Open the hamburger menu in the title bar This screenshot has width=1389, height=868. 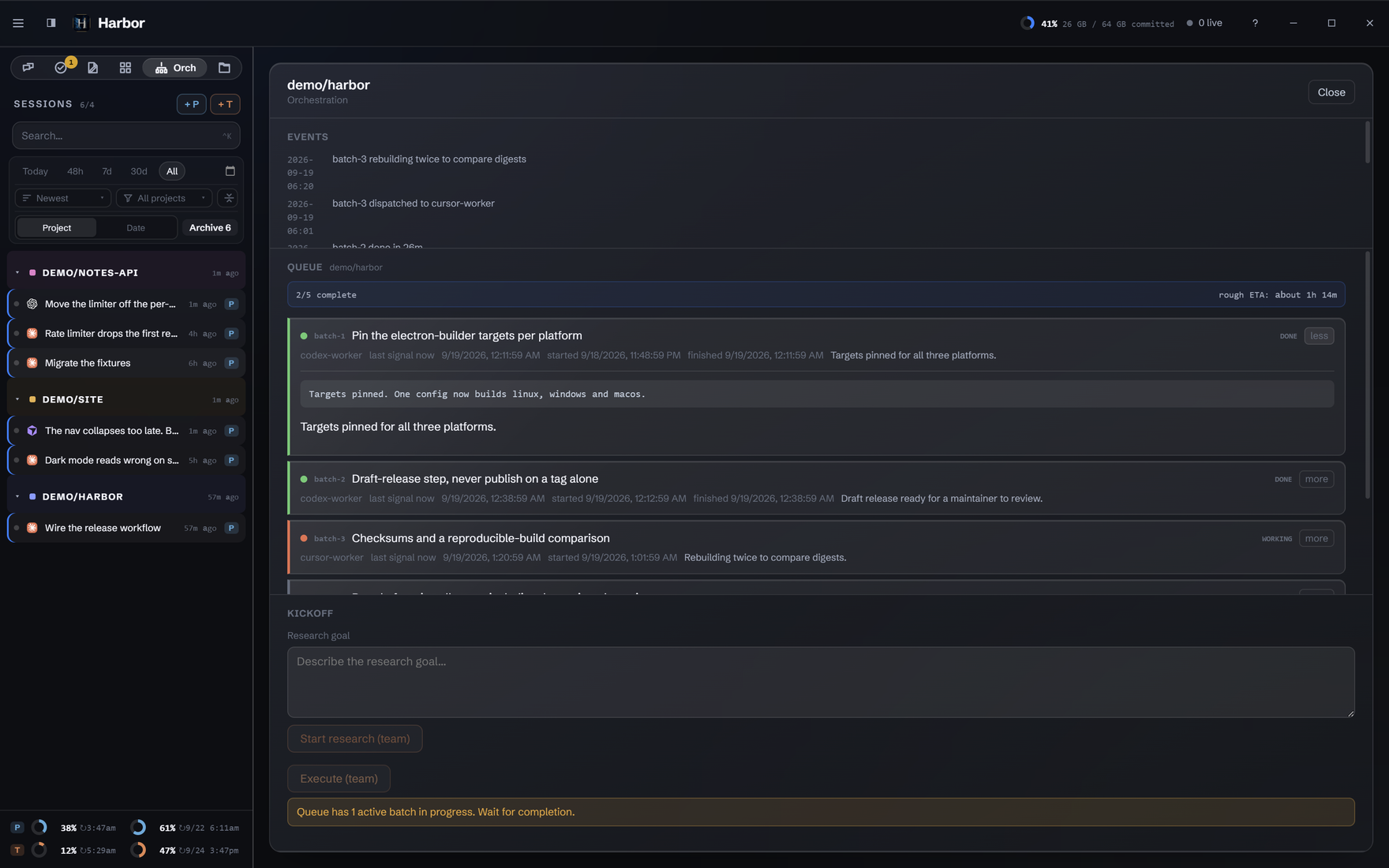pos(18,23)
